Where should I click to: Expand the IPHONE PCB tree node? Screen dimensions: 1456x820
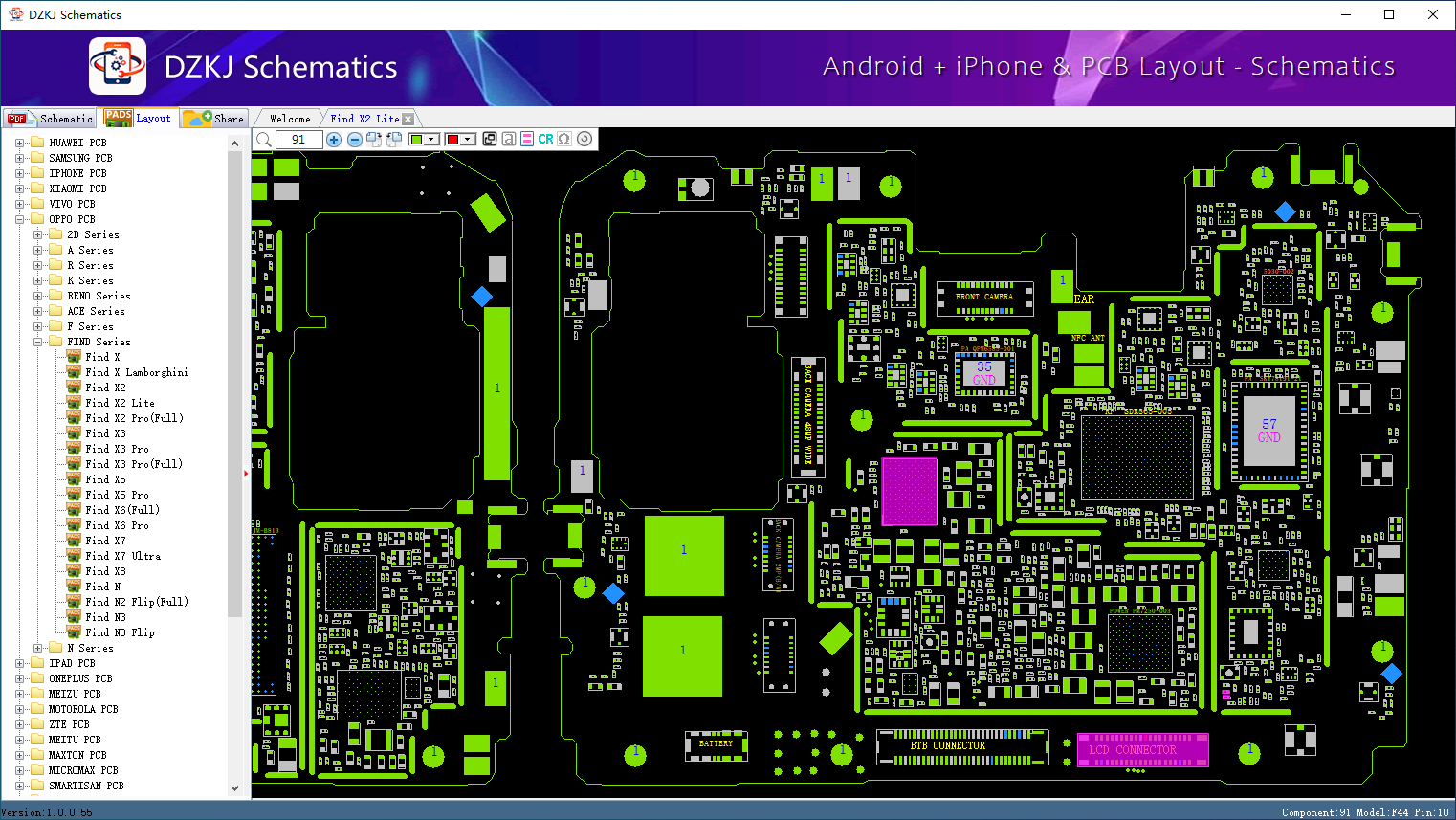pyautogui.click(x=20, y=173)
